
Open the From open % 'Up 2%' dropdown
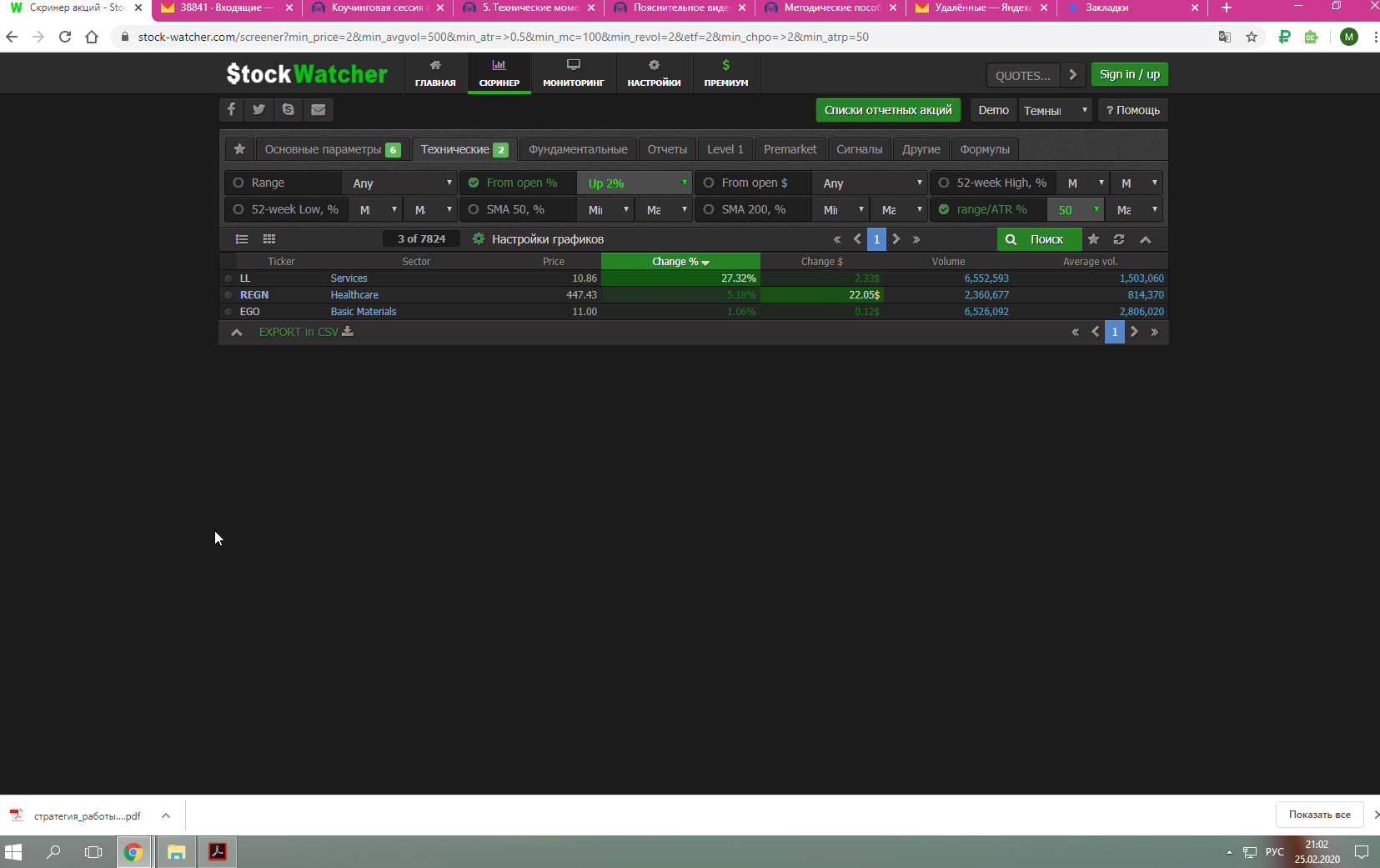pyautogui.click(x=635, y=183)
